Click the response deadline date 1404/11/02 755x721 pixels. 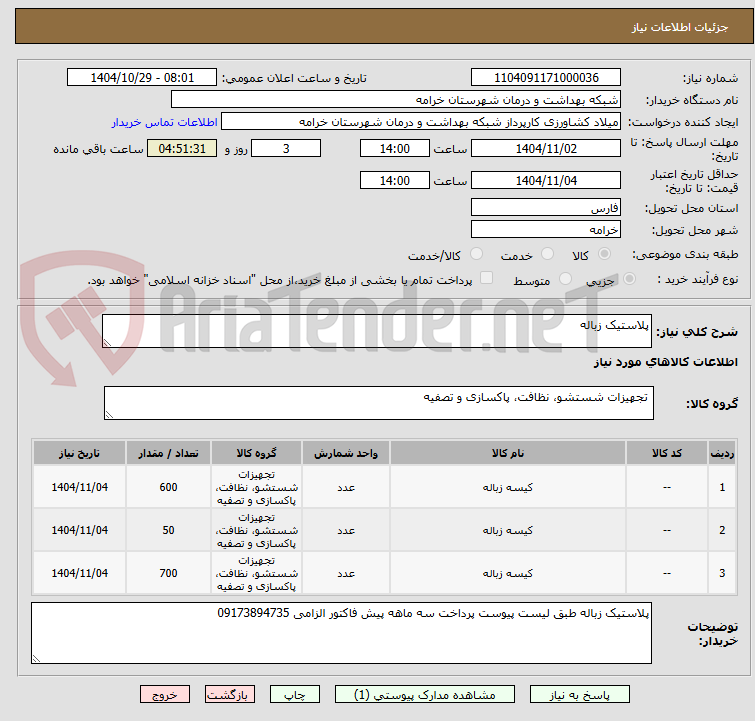546,148
